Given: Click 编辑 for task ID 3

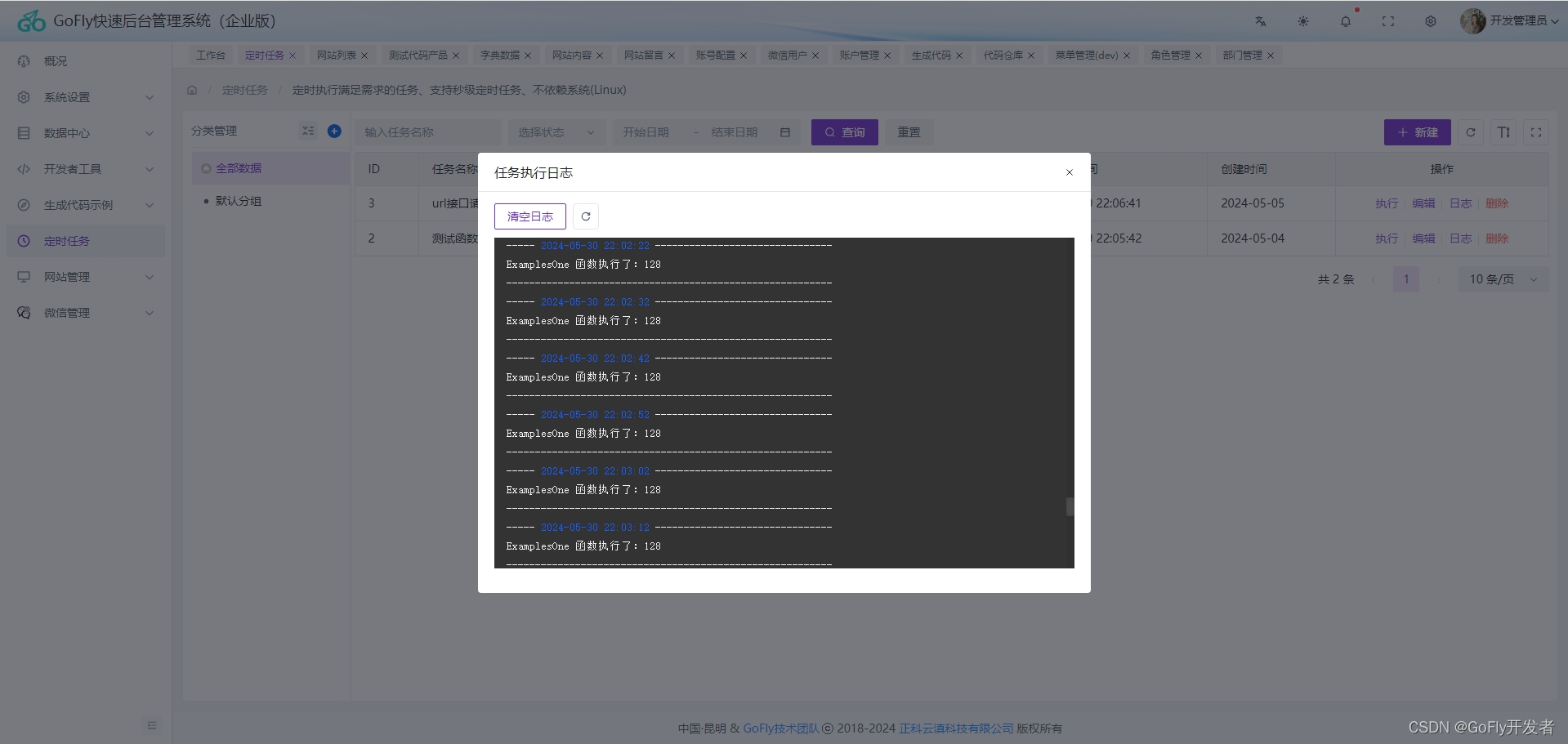Looking at the screenshot, I should click(x=1424, y=203).
